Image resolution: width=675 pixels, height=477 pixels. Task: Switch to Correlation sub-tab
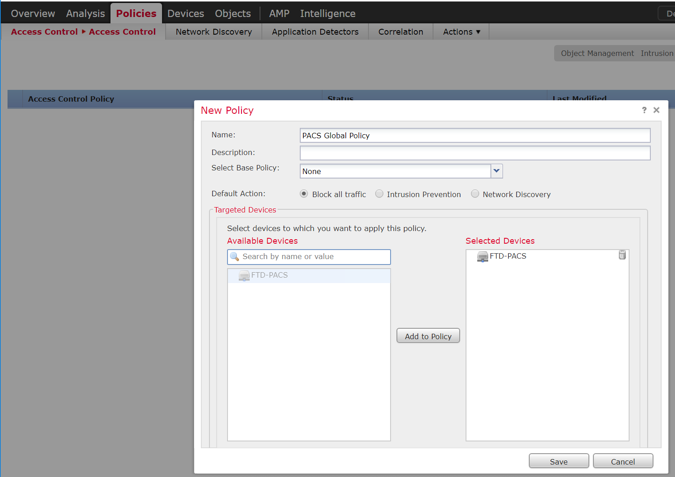(401, 32)
